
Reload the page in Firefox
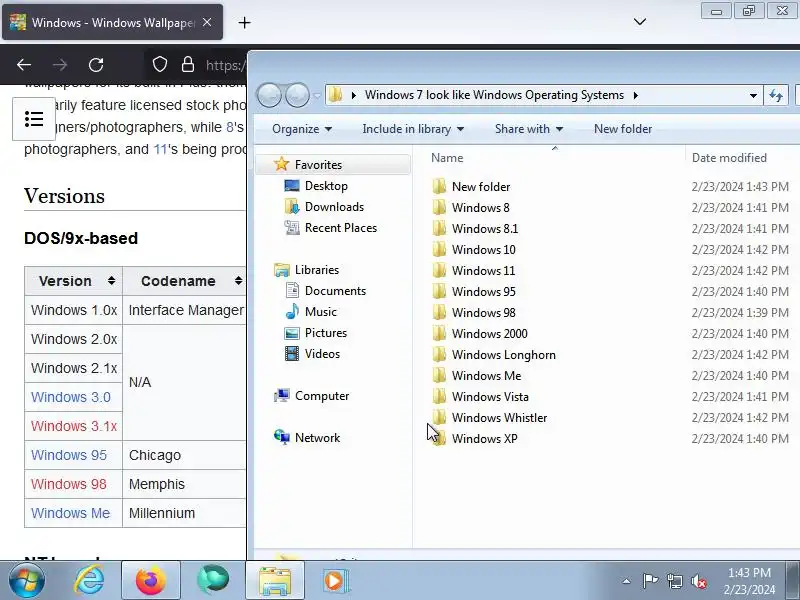[96, 65]
